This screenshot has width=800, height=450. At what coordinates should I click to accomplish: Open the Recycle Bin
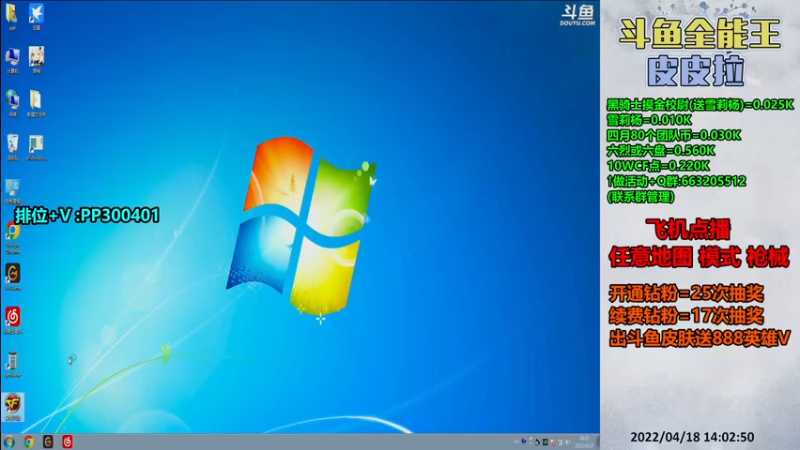(x=12, y=147)
